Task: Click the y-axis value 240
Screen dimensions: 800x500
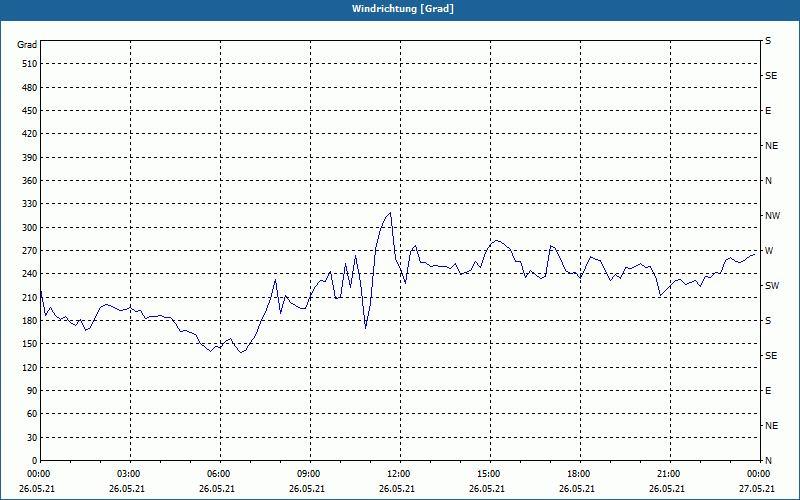Action: click(x=29, y=274)
